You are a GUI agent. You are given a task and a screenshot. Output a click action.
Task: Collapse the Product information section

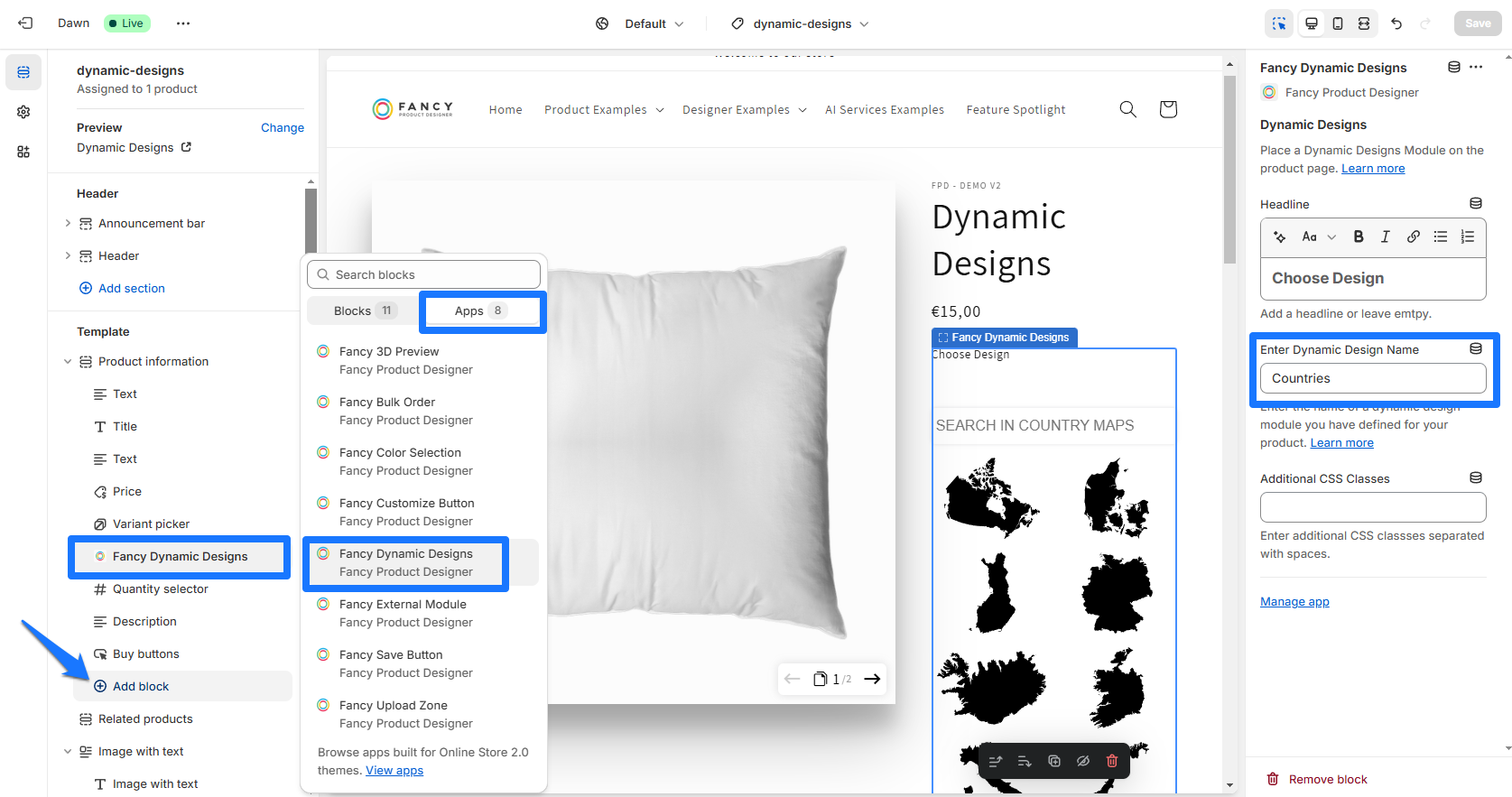[x=68, y=361]
